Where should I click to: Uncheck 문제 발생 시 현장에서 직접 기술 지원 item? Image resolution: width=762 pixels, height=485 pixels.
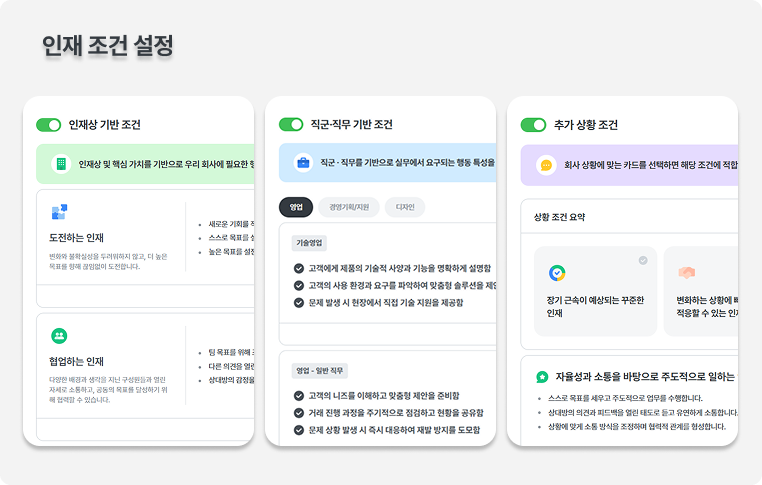(x=299, y=303)
